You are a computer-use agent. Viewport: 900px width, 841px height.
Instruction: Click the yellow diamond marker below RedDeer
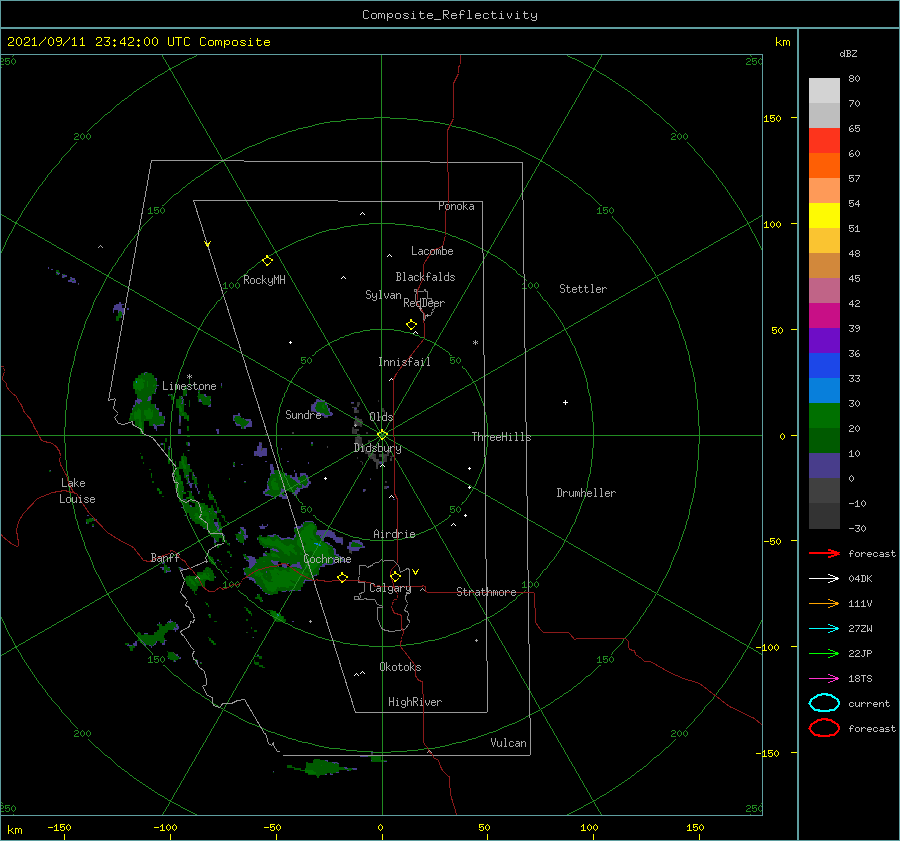pos(411,325)
